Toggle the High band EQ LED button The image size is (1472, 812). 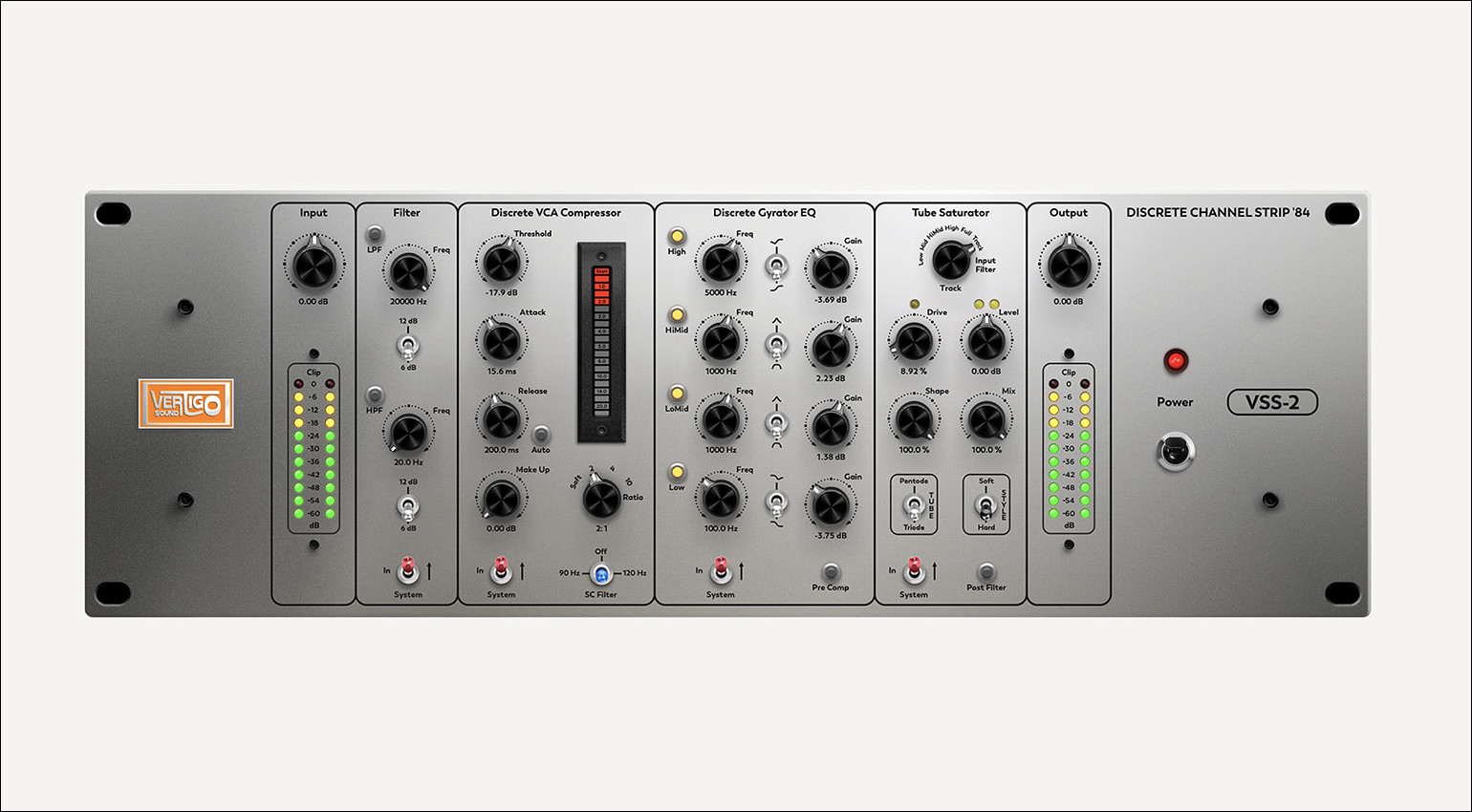click(x=677, y=236)
